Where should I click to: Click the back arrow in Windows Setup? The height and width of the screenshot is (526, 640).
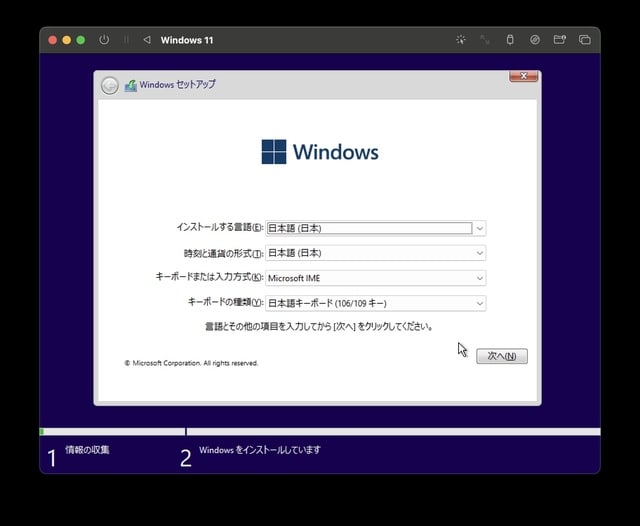(110, 85)
